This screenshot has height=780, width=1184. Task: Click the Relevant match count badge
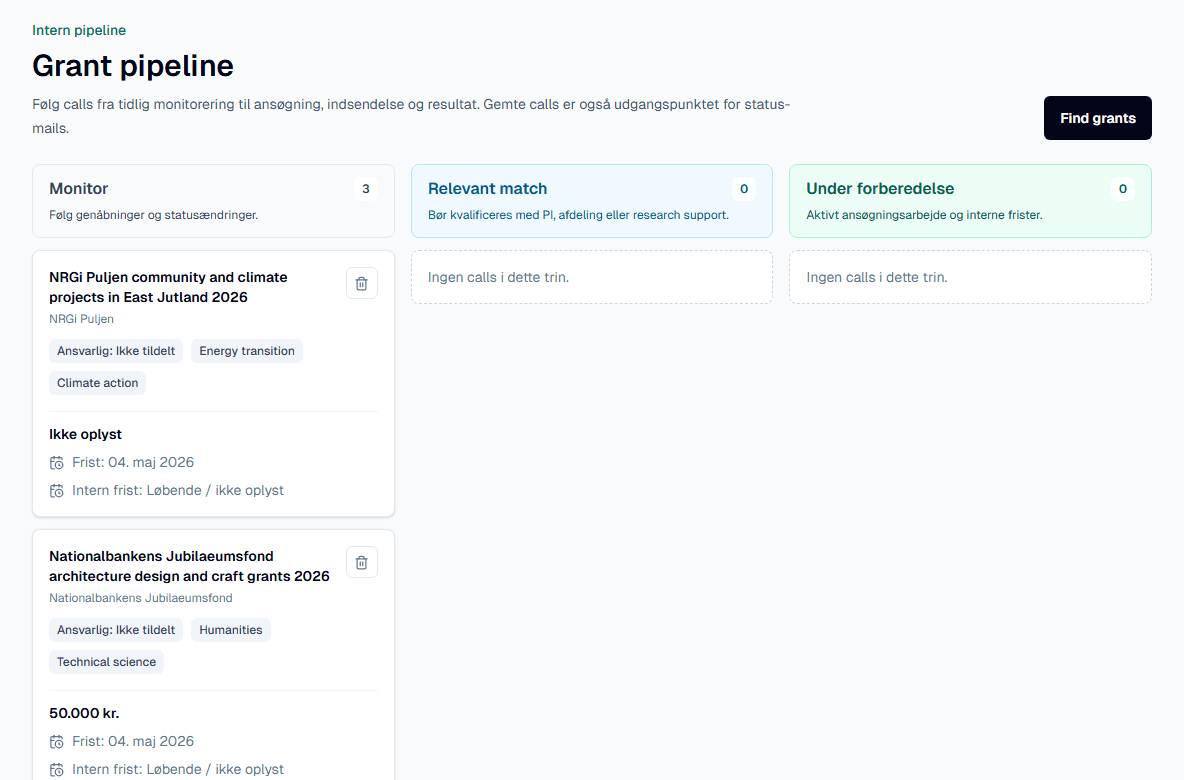pos(744,189)
